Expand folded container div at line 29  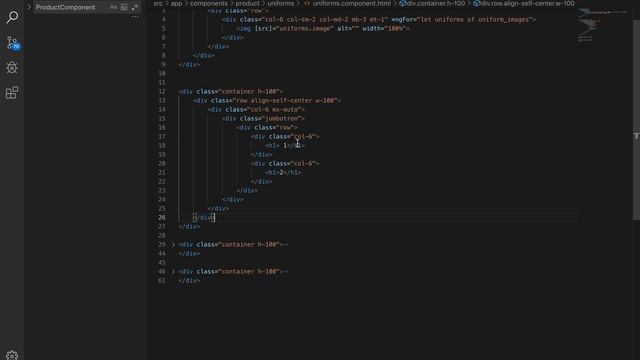[x=173, y=244]
